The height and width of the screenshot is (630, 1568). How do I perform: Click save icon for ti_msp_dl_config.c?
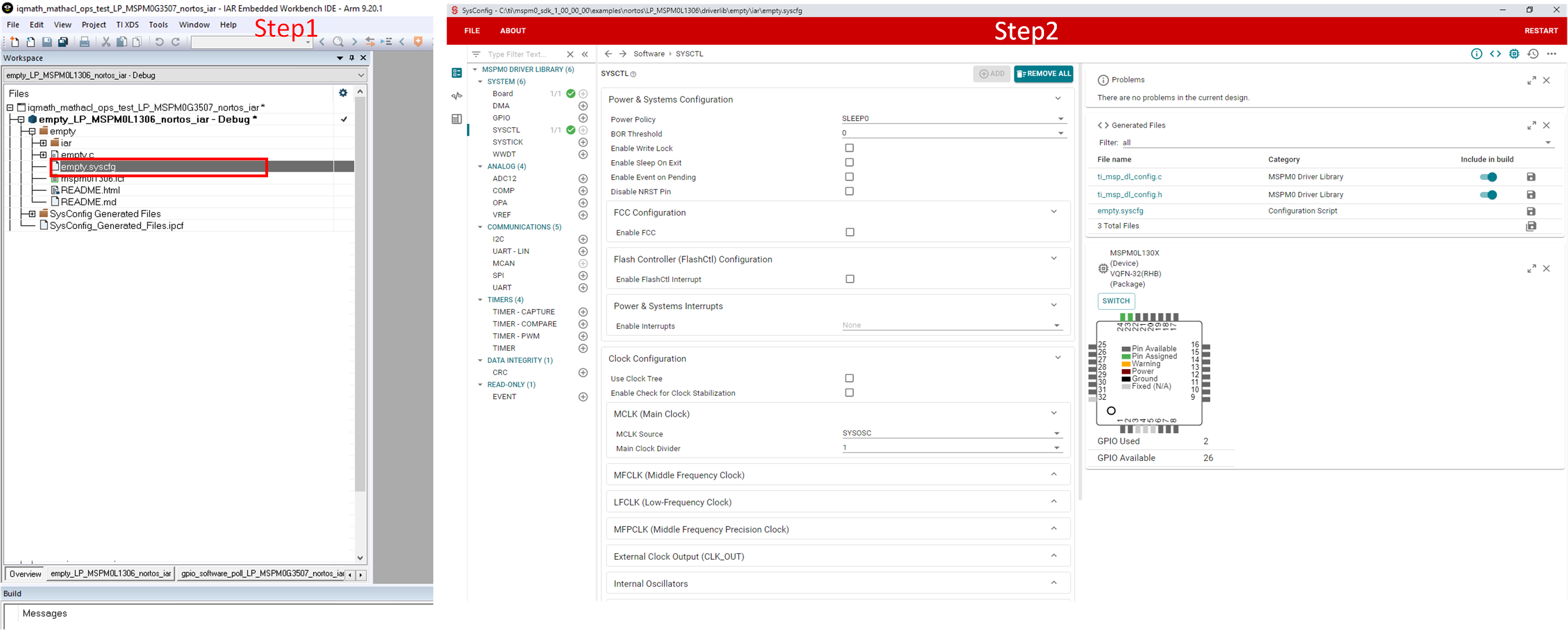coord(1530,177)
